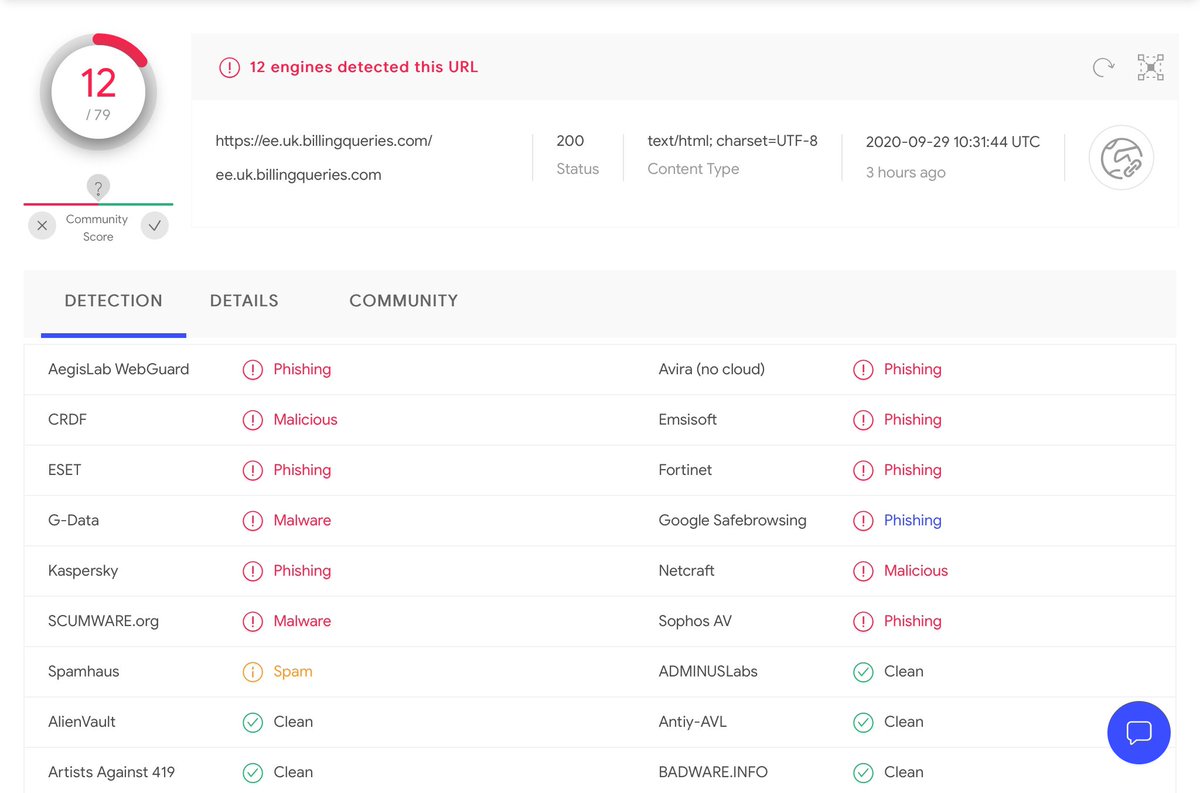Click the CRDF engine name

[68, 419]
